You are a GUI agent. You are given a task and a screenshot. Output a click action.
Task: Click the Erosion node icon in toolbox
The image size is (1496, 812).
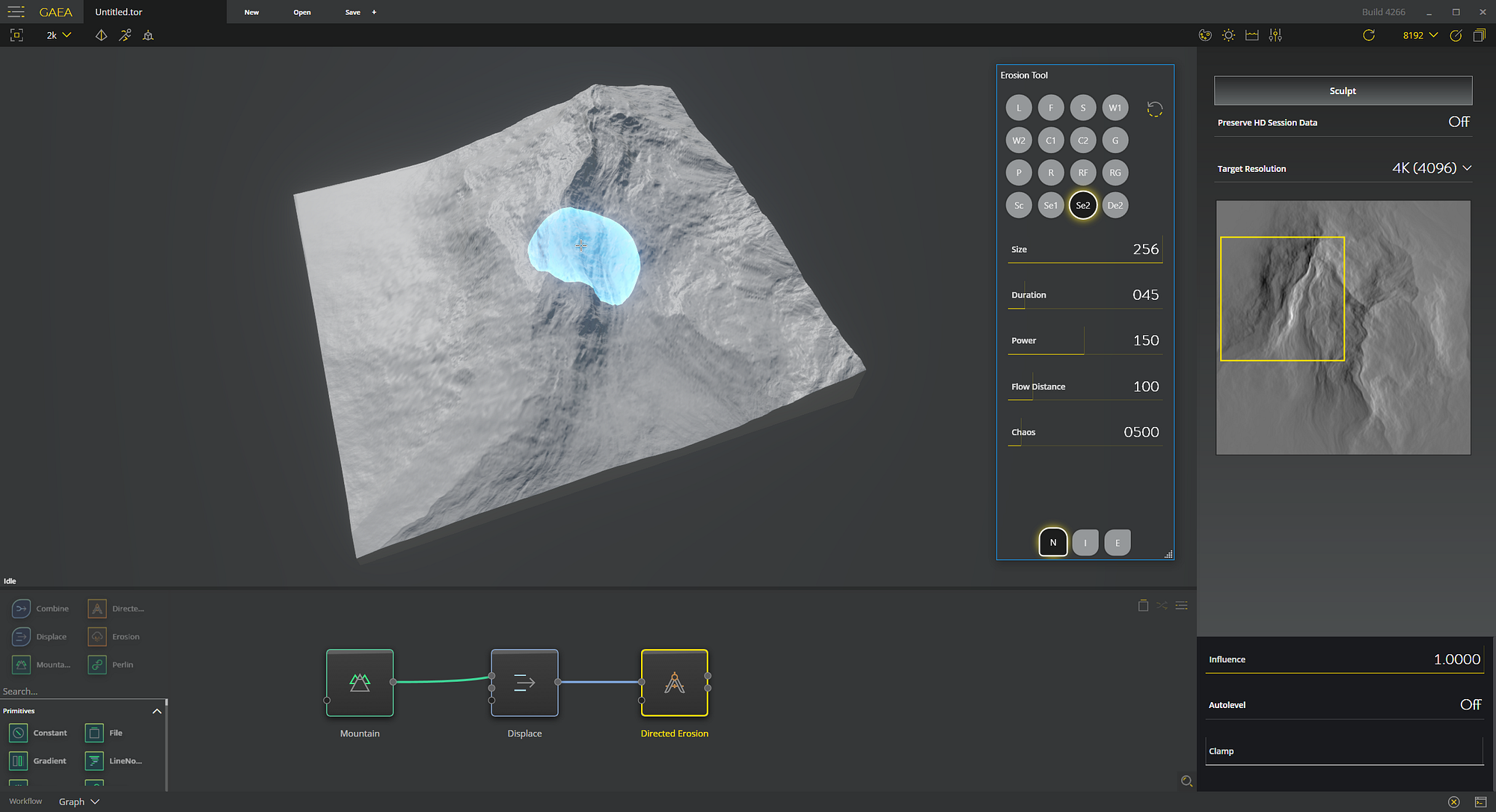pos(97,636)
